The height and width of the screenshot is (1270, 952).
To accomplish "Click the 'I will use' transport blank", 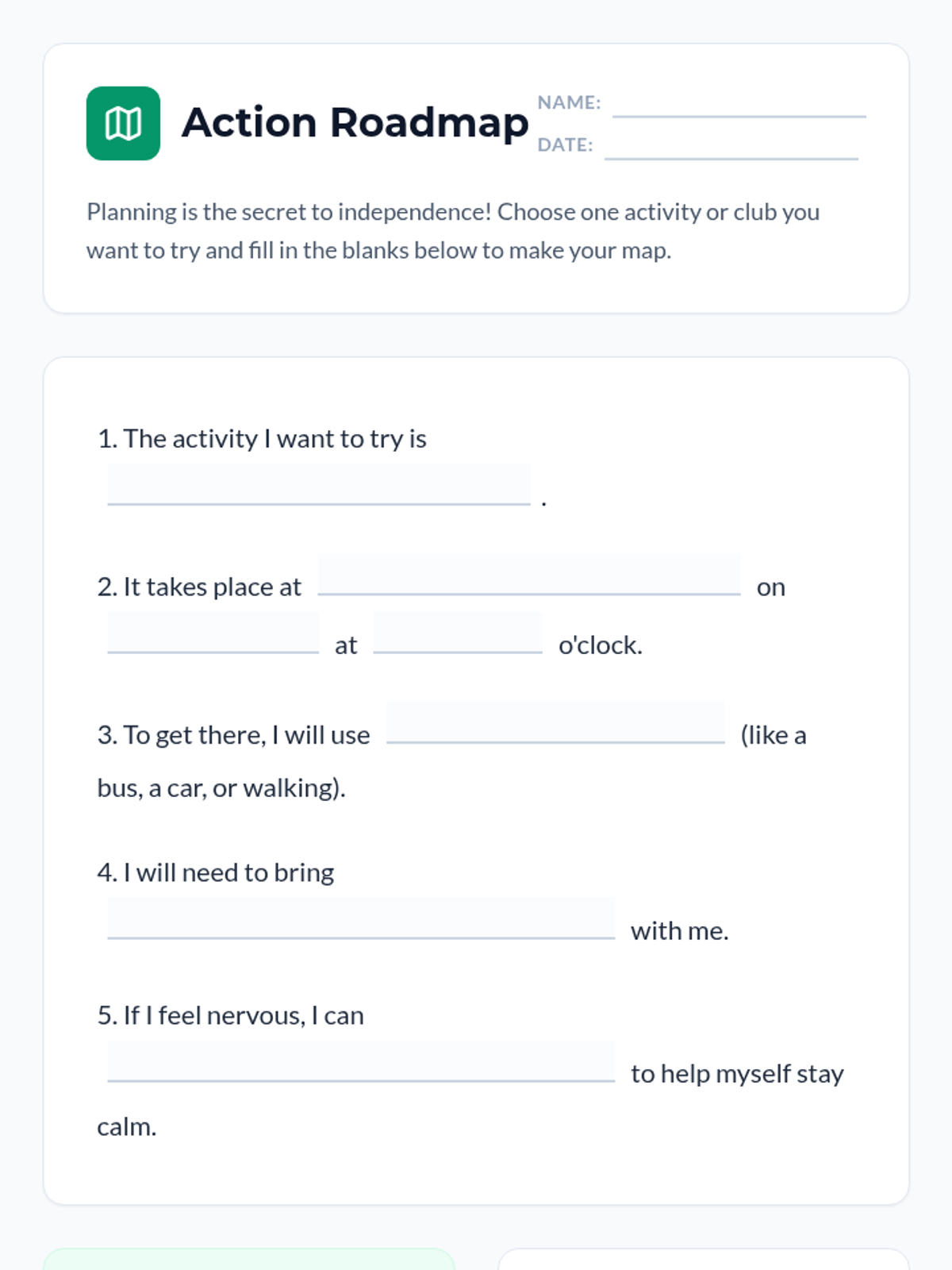I will [555, 723].
